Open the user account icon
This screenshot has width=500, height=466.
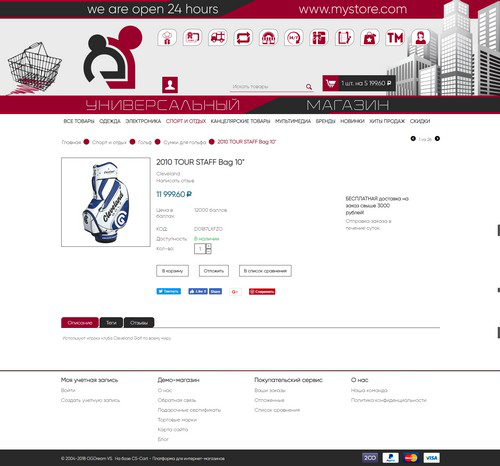point(170,85)
